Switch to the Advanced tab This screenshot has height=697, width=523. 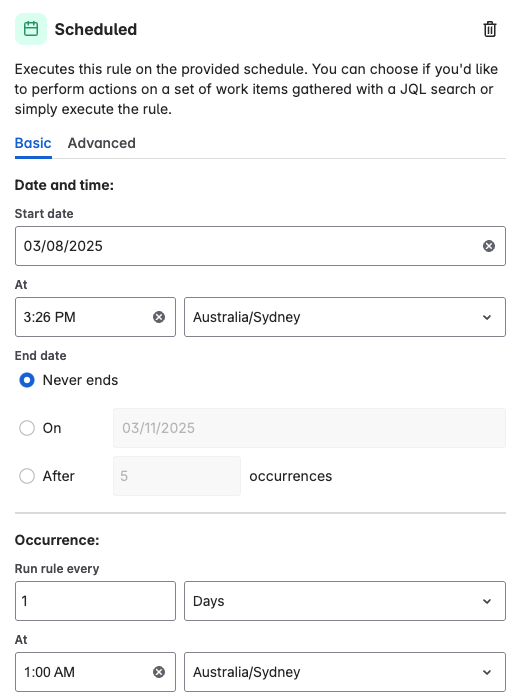(x=102, y=143)
